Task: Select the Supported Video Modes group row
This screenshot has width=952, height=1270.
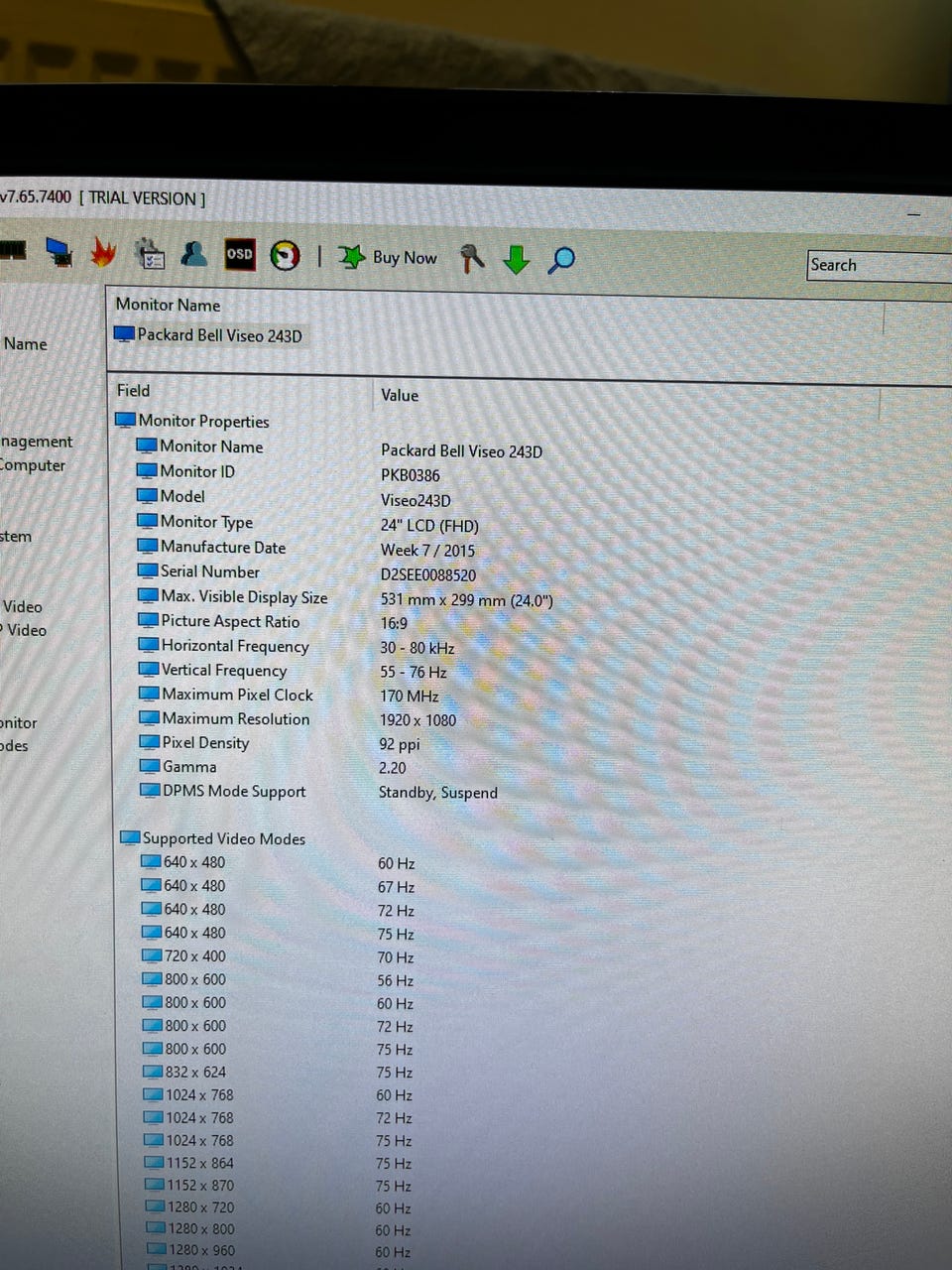Action: 212,838
